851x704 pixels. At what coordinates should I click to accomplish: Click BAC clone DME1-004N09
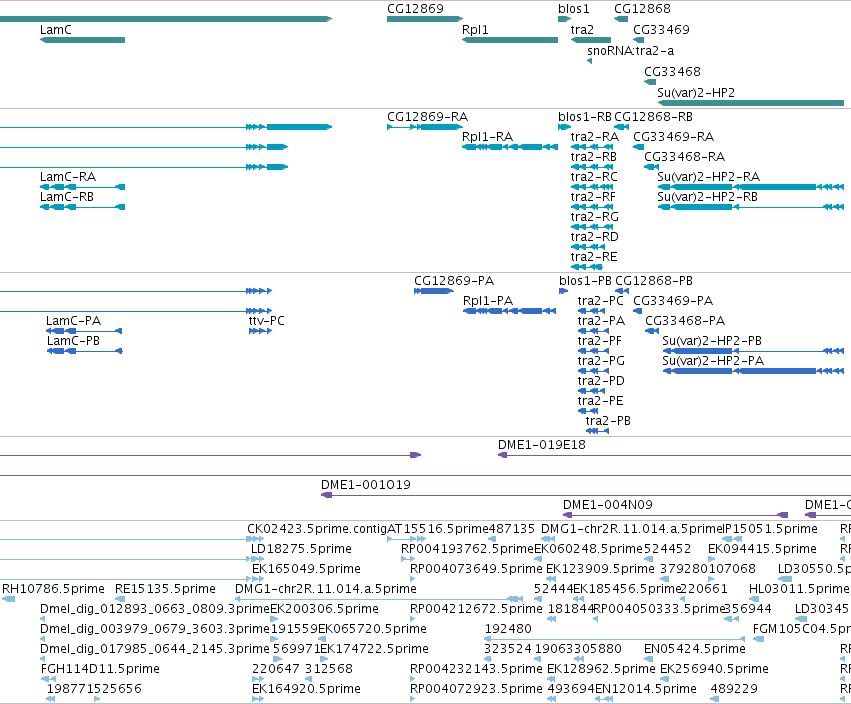click(x=676, y=515)
